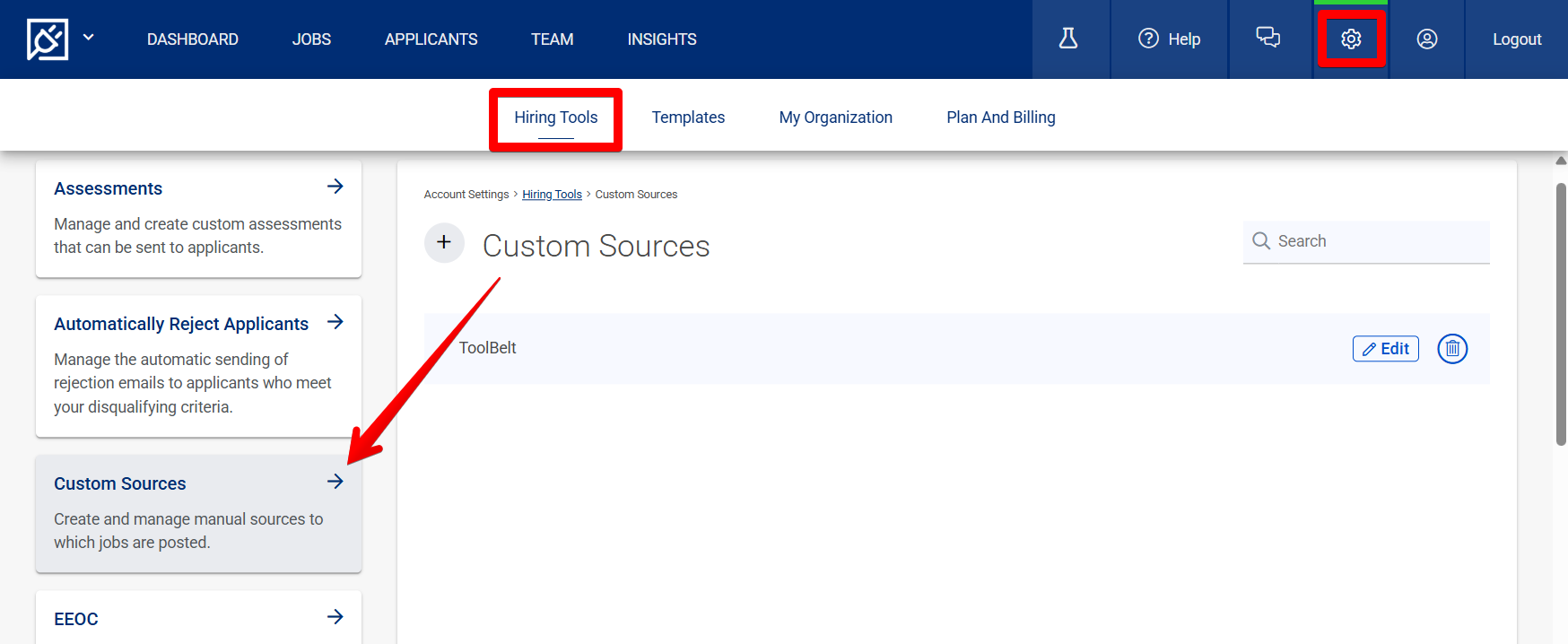Edit the ToolBelt custom source
Viewport: 1568px width, 644px height.
click(x=1385, y=349)
